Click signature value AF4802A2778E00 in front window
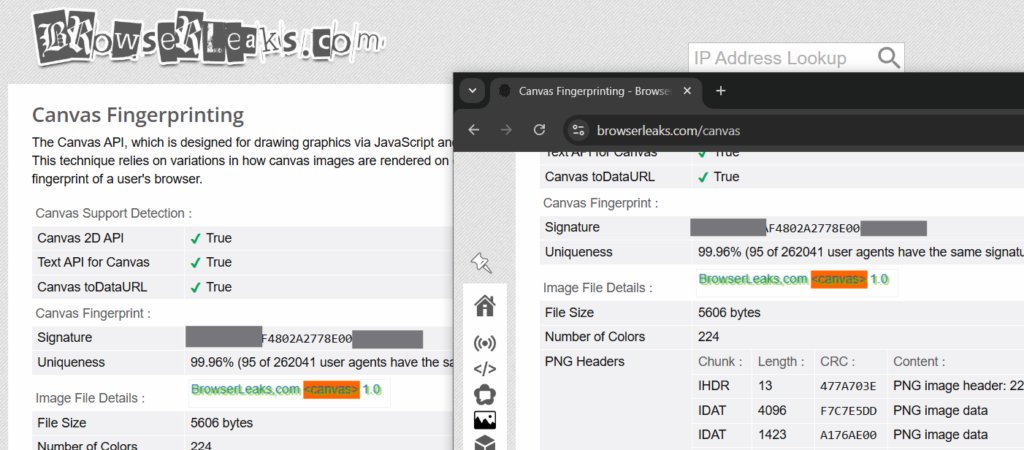The width and height of the screenshot is (1024, 450). click(812, 229)
